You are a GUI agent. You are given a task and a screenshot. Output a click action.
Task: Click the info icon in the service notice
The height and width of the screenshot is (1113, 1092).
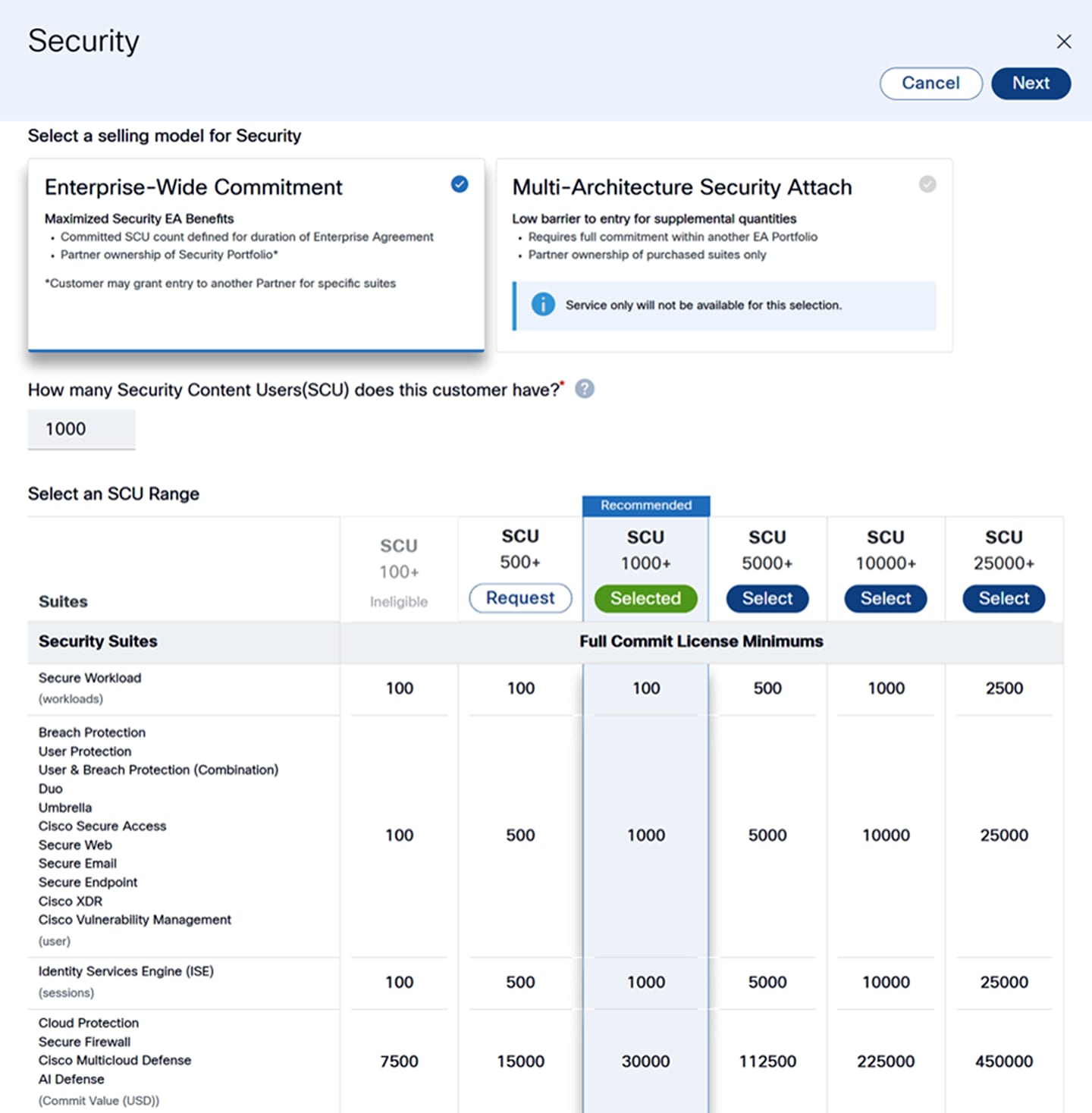point(543,305)
